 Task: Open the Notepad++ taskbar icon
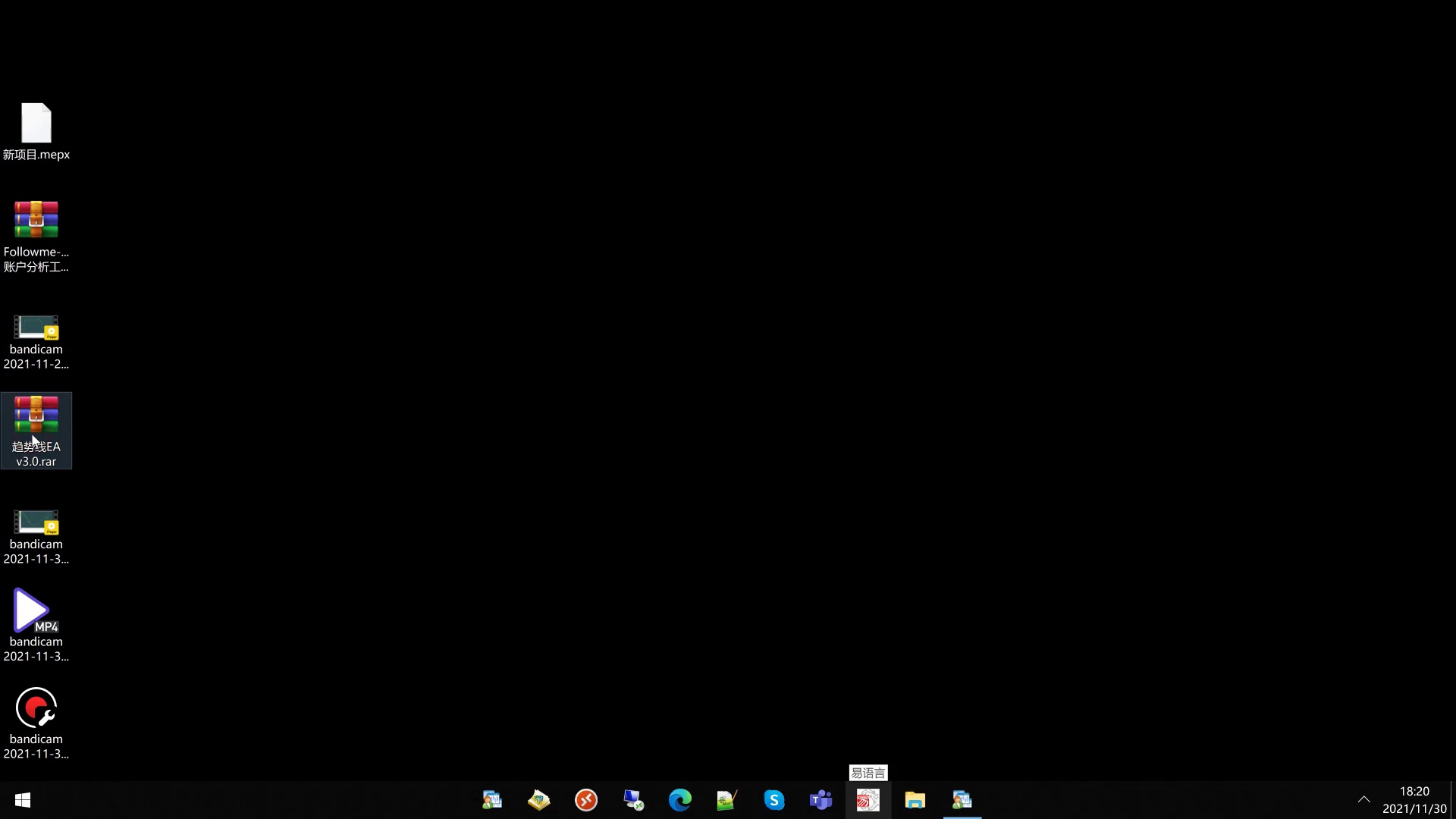(x=726, y=800)
